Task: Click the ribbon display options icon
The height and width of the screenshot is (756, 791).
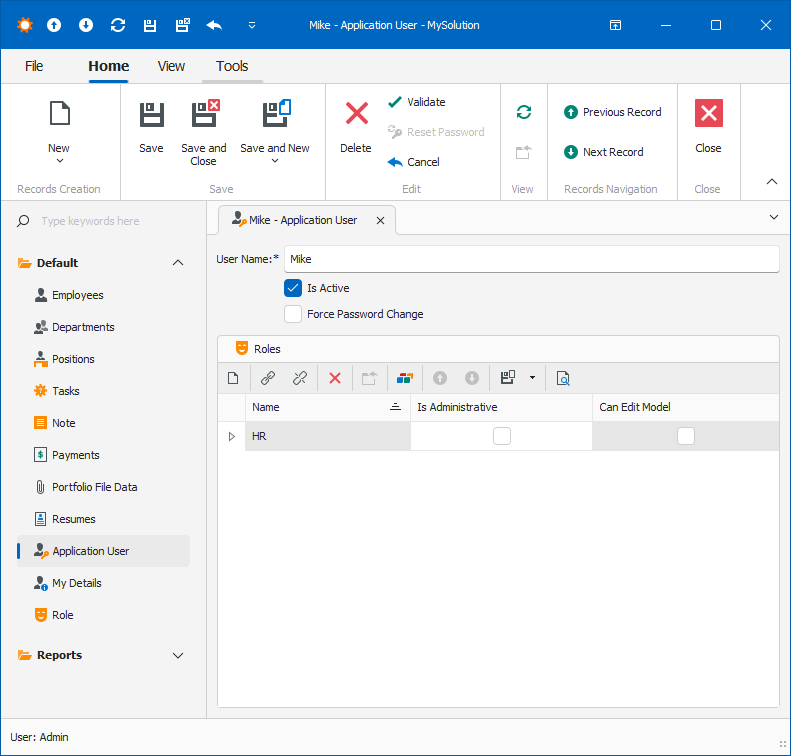Action: click(x=615, y=25)
